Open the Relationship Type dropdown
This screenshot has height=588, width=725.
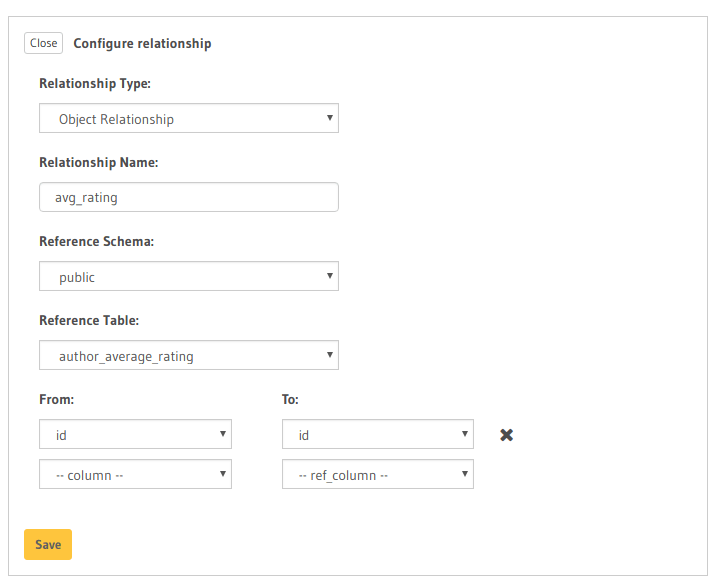point(188,119)
